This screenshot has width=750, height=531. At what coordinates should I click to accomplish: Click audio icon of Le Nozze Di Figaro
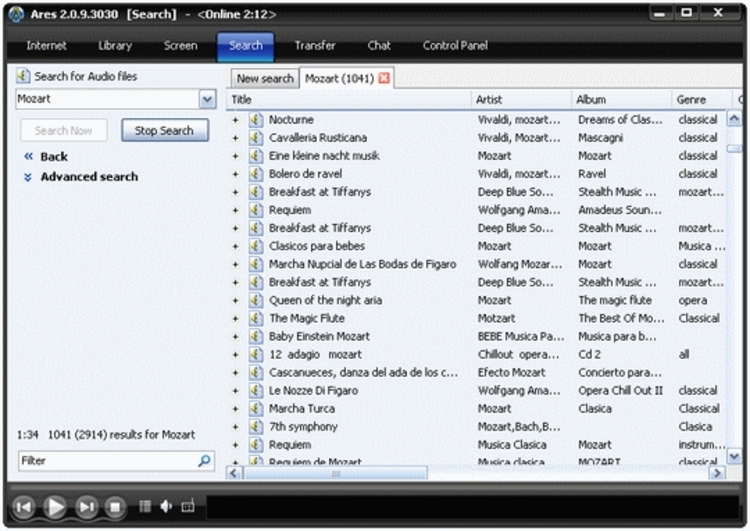(x=256, y=391)
